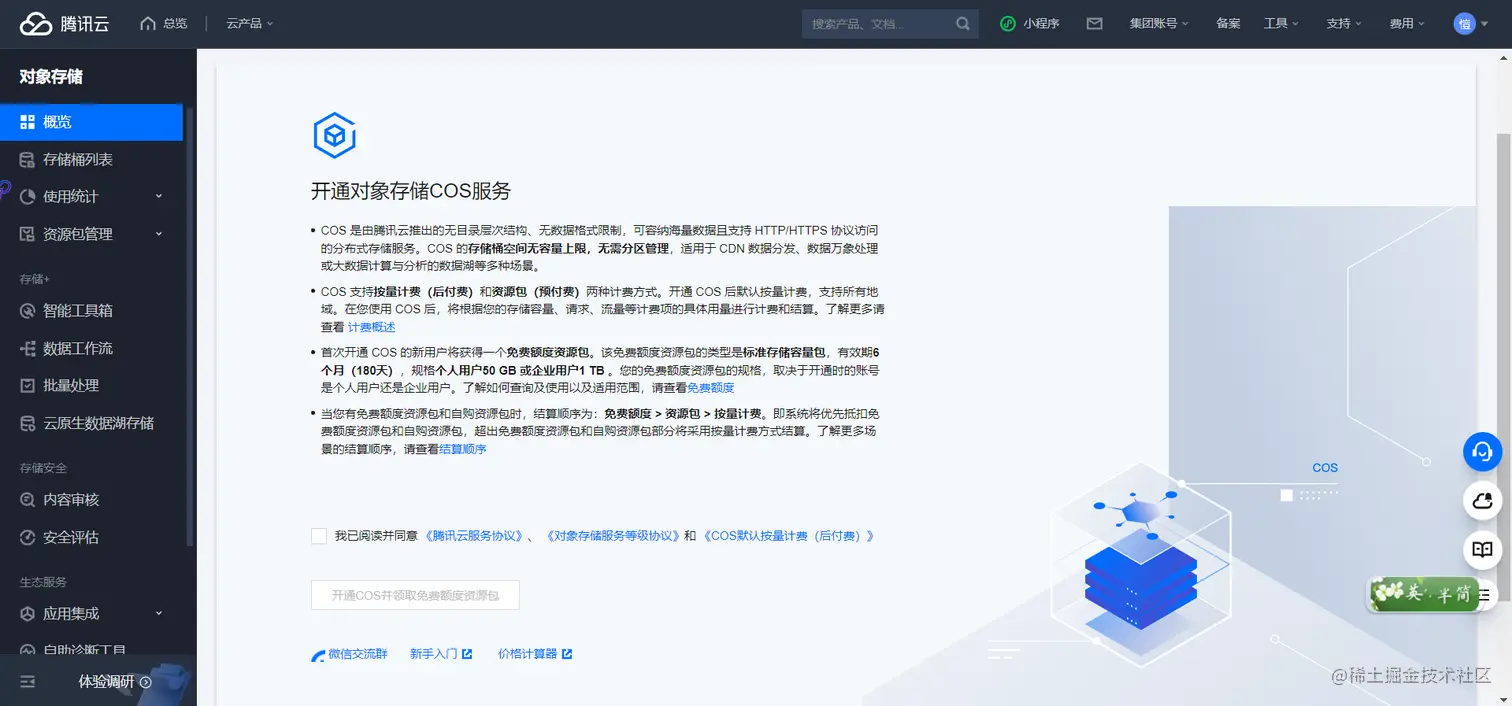The width and height of the screenshot is (1512, 706).
Task: Expand the 使用统计 submenu chevron
Action: pos(159,196)
